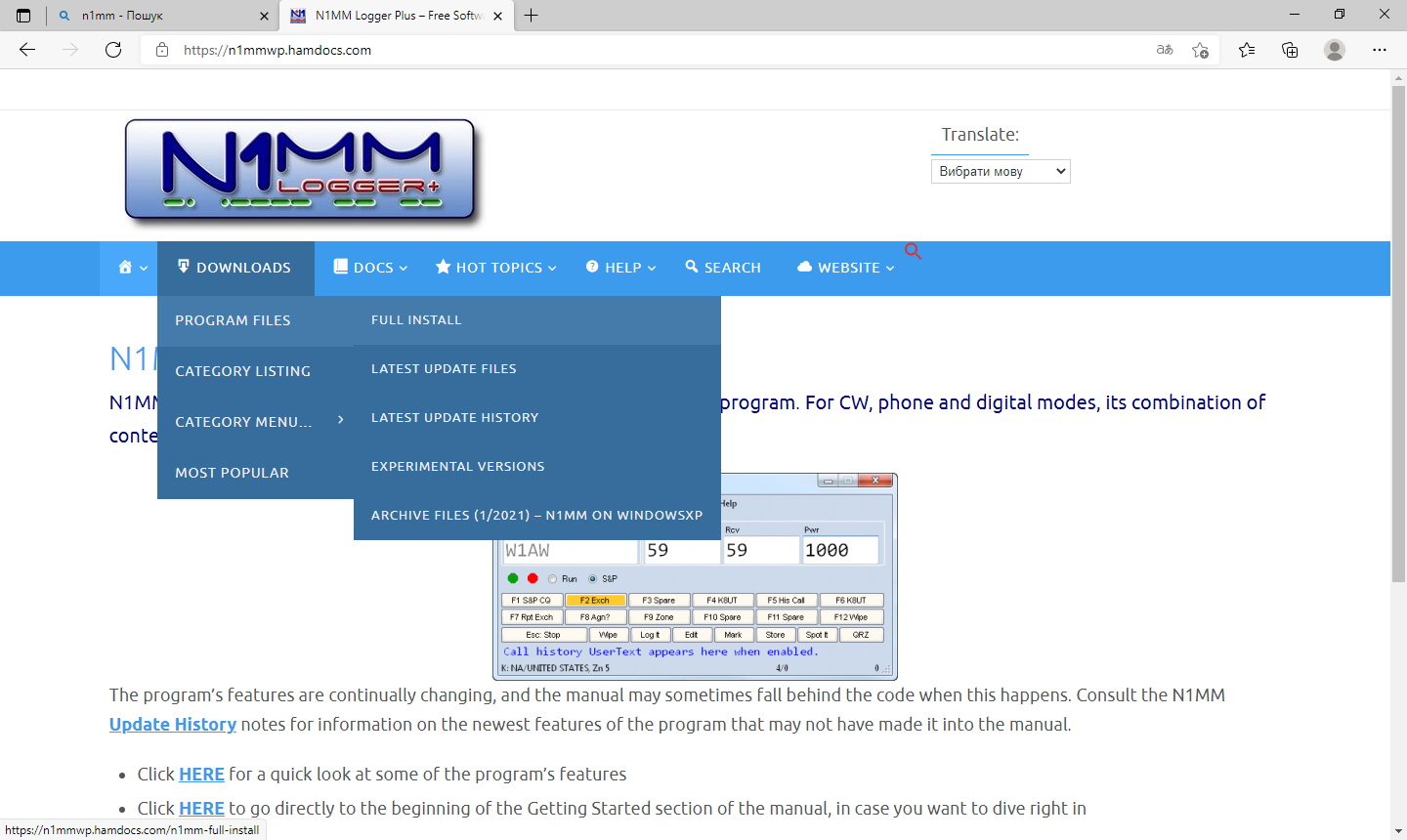1407x840 pixels.
Task: Open the translate language dropdown 'Вибрати мову'
Action: tap(1001, 171)
